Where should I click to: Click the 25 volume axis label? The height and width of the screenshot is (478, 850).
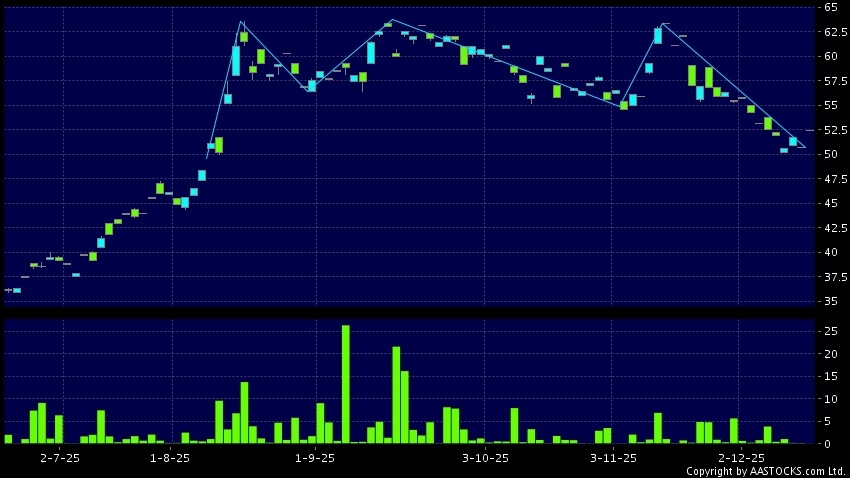831,331
